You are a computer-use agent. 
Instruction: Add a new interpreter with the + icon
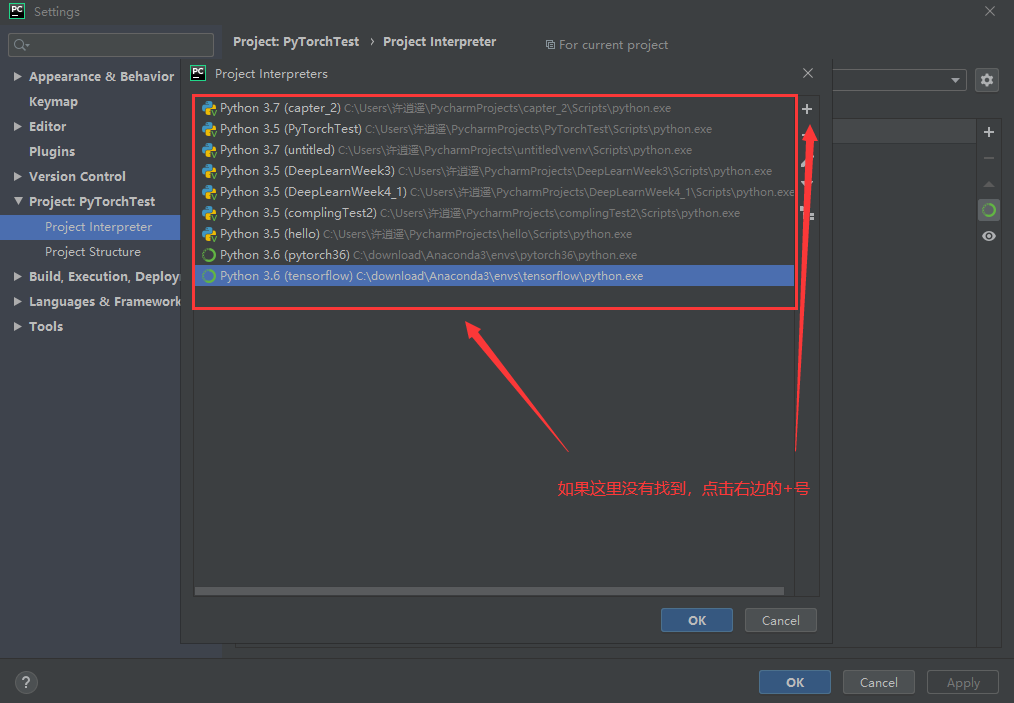pyautogui.click(x=807, y=109)
